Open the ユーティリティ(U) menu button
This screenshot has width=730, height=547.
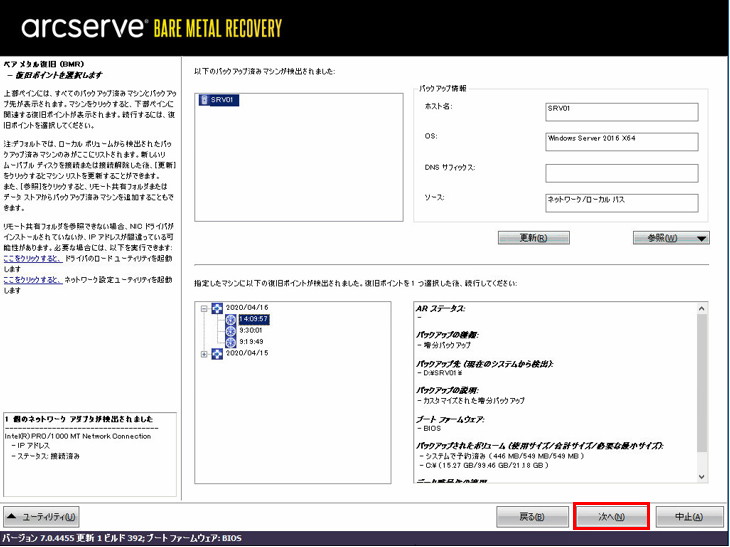pos(41,517)
